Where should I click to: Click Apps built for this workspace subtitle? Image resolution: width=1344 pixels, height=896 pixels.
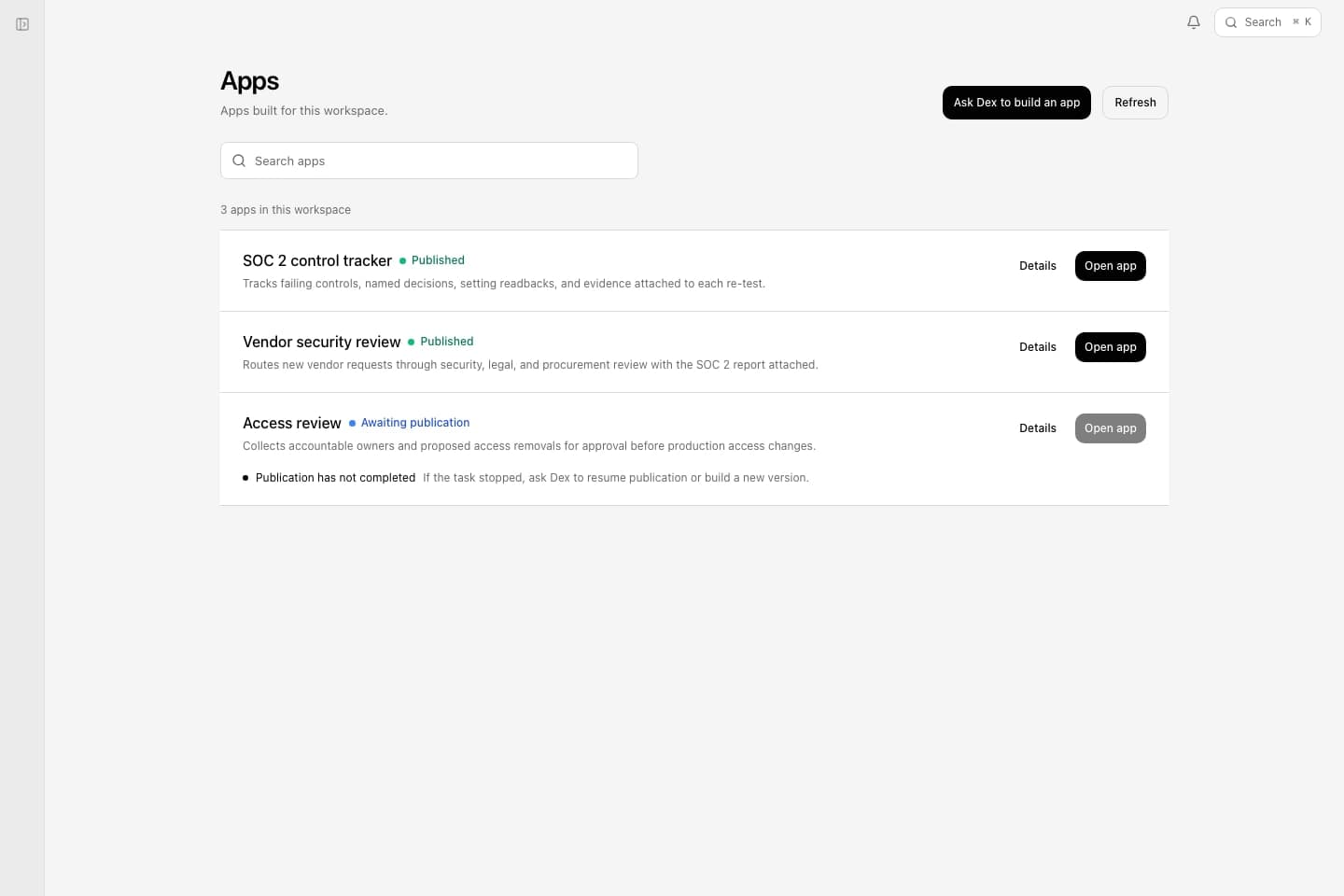304,111
